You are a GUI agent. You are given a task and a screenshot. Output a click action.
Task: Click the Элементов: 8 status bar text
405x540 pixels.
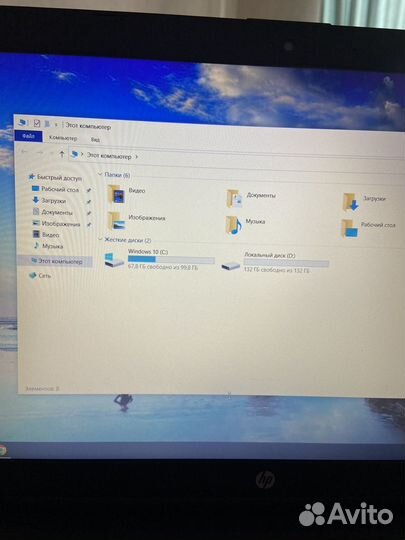pos(42,388)
